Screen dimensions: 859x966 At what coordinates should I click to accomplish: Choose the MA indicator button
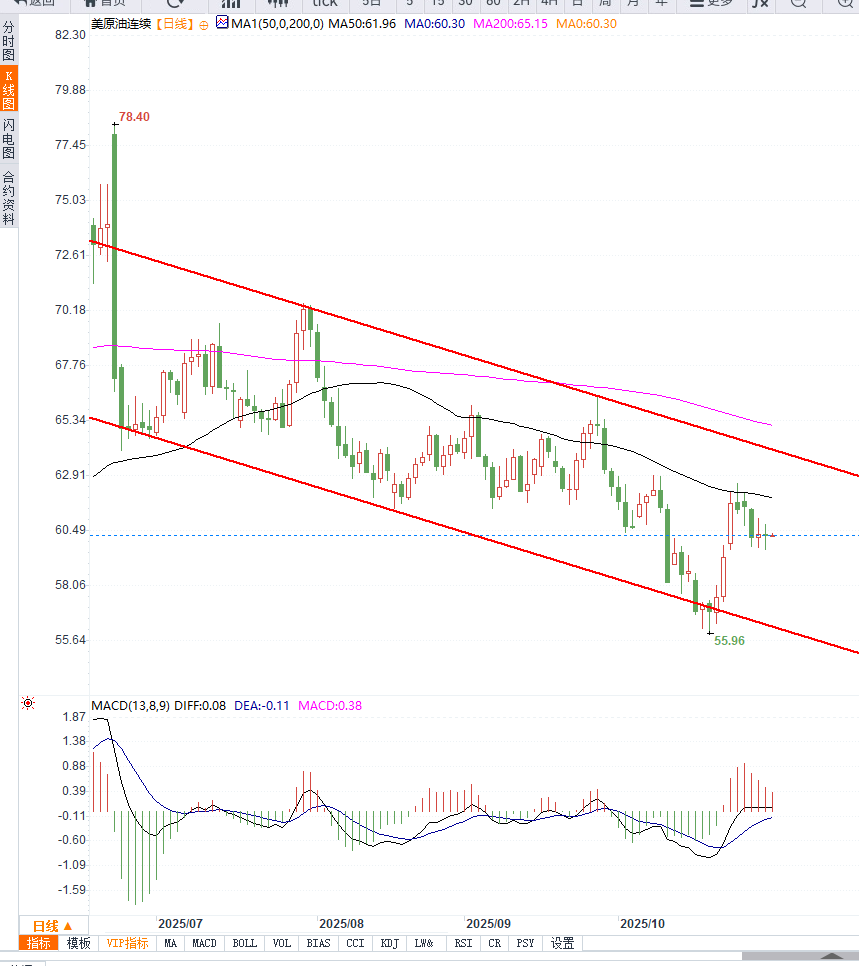tap(171, 943)
